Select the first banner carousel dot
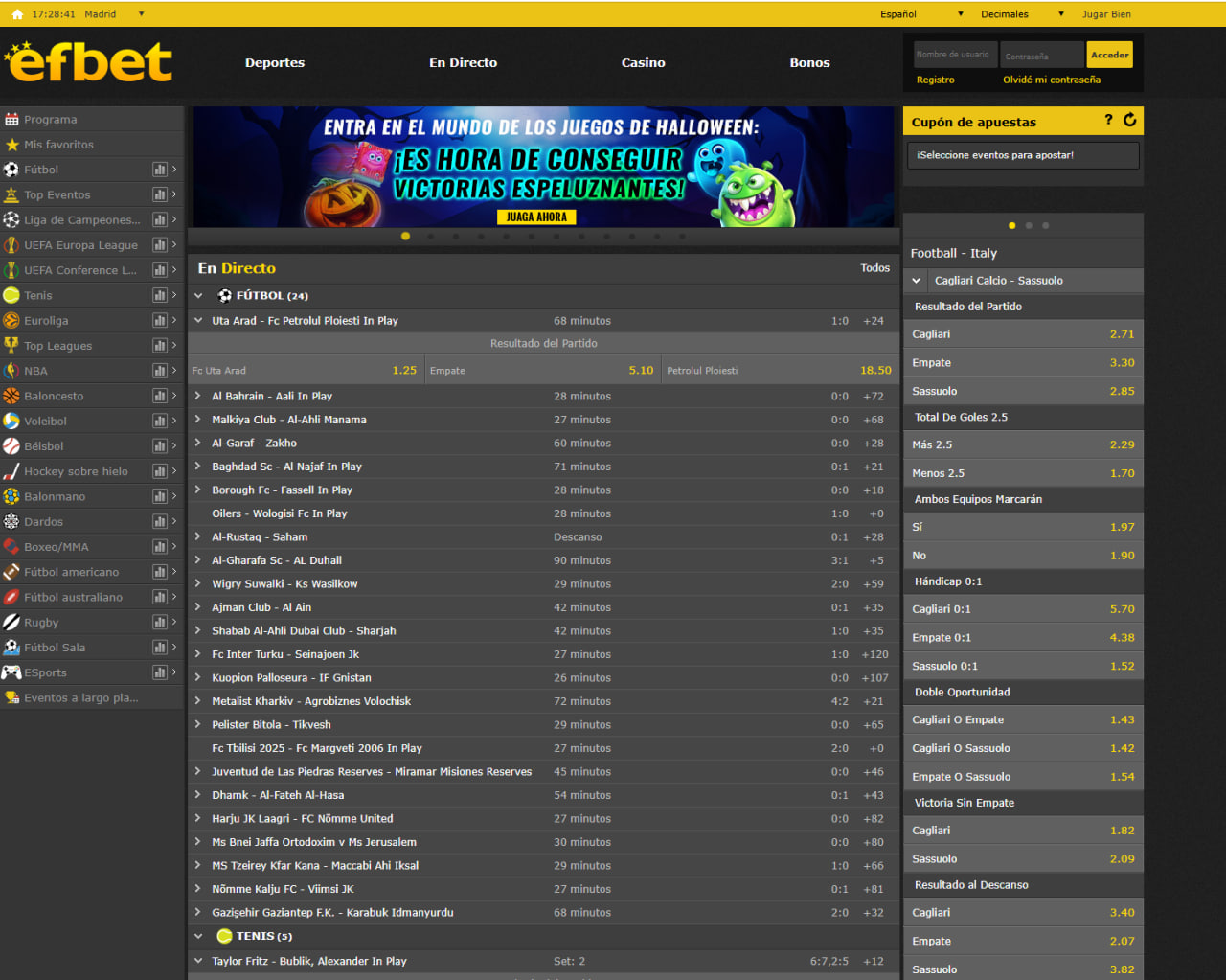1226x980 pixels. [405, 236]
